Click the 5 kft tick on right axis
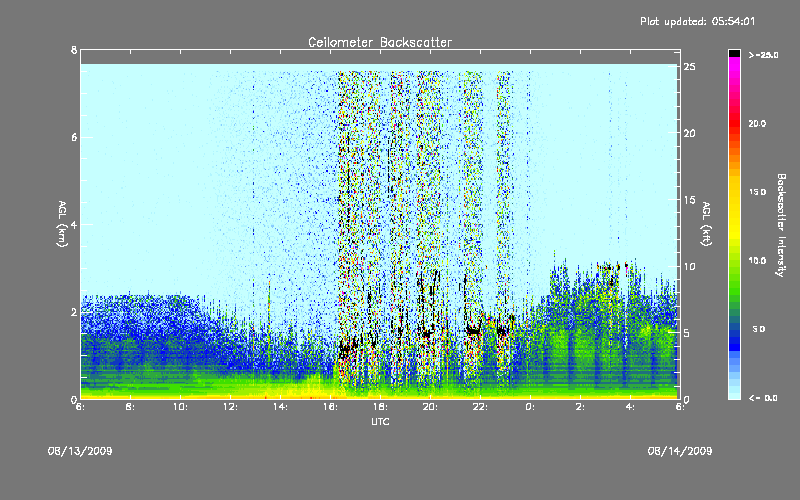800x500 pixels. pos(687,333)
